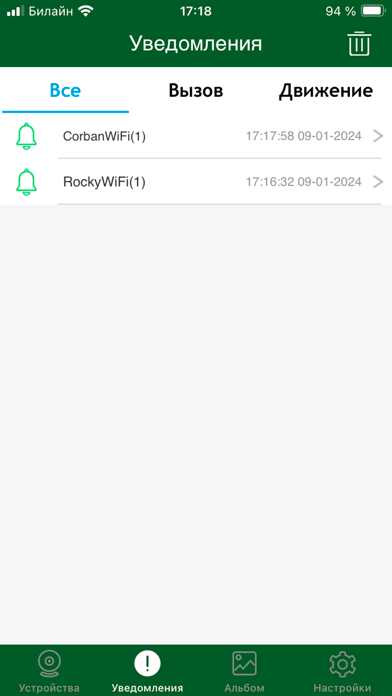This screenshot has height=696, width=392.
Task: Tap the battery indicator icon
Action: pyautogui.click(x=373, y=11)
